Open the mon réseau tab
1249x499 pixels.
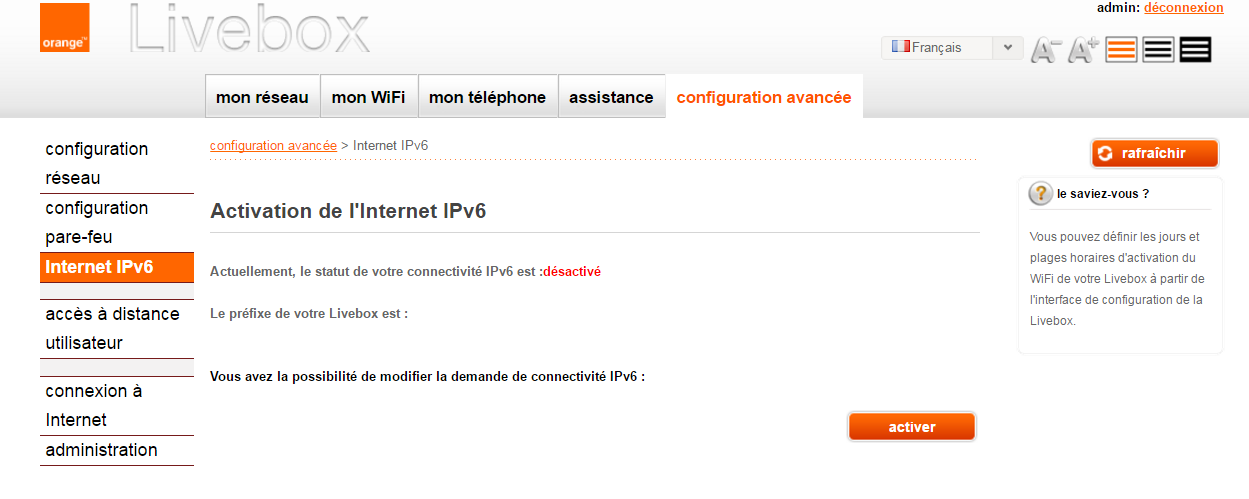(263, 97)
